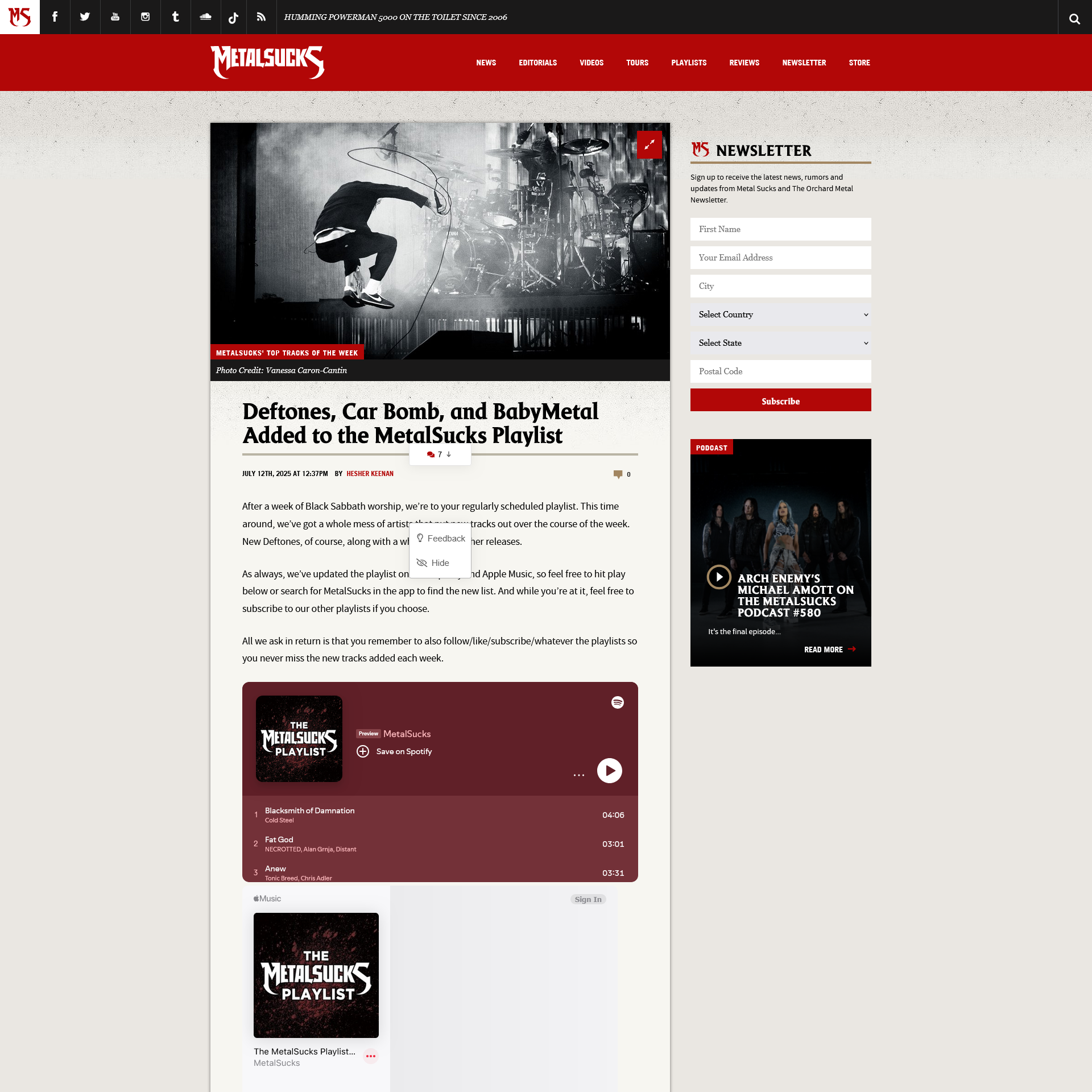Play the Spotify MetalSucks playlist
Image resolution: width=1092 pixels, height=1092 pixels.
click(x=609, y=771)
